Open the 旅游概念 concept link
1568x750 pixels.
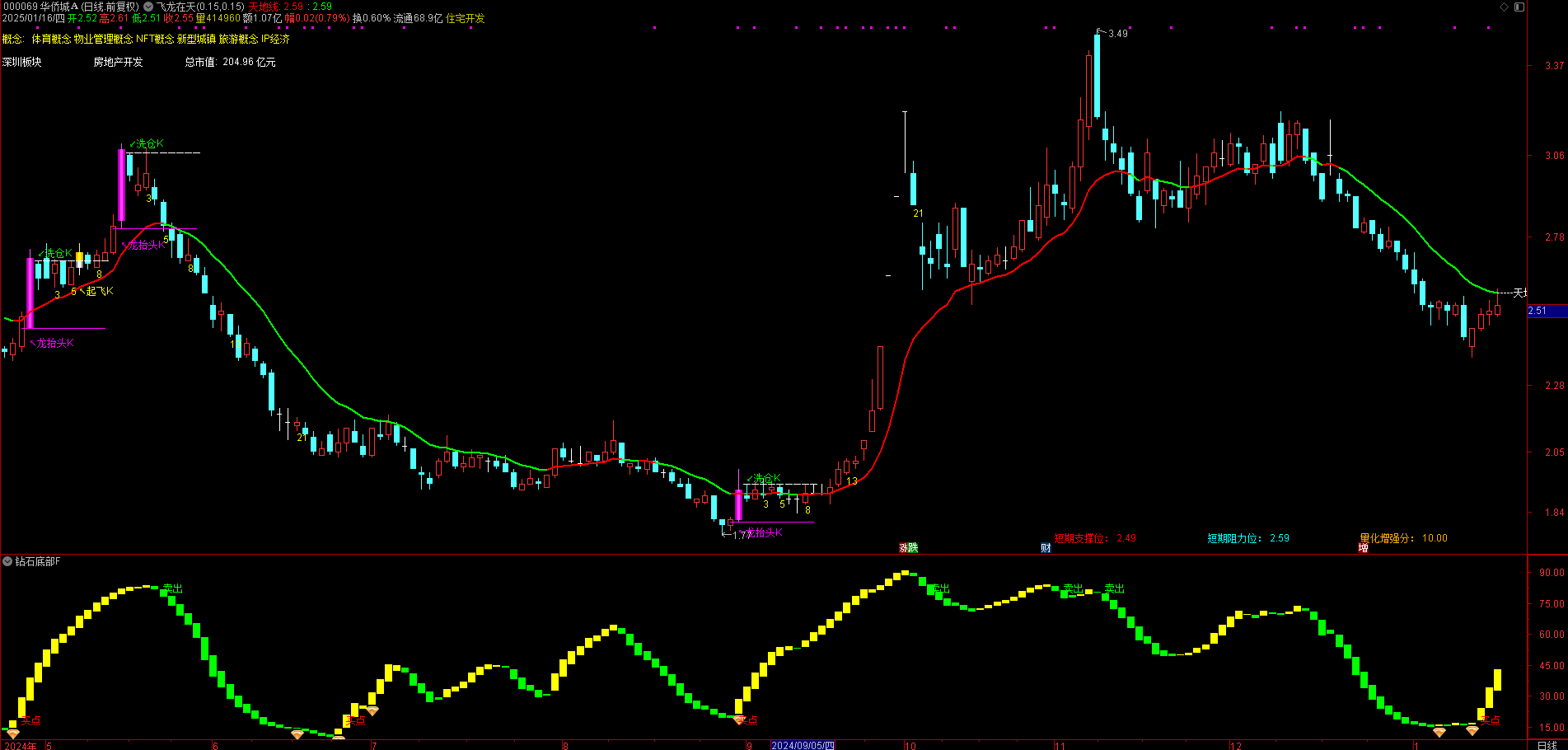point(238,39)
